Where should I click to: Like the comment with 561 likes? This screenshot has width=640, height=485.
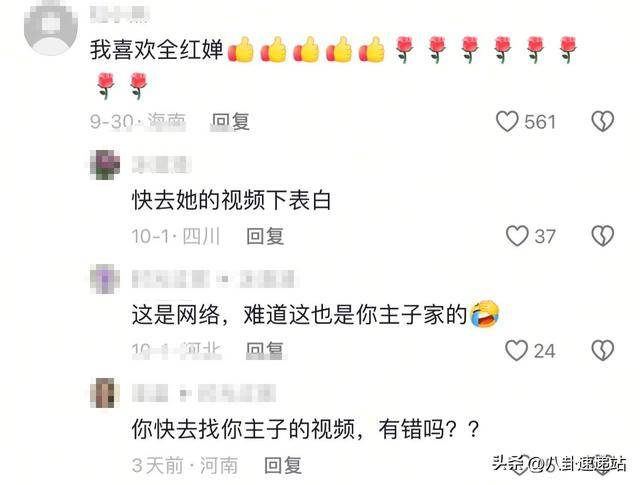[x=507, y=121]
